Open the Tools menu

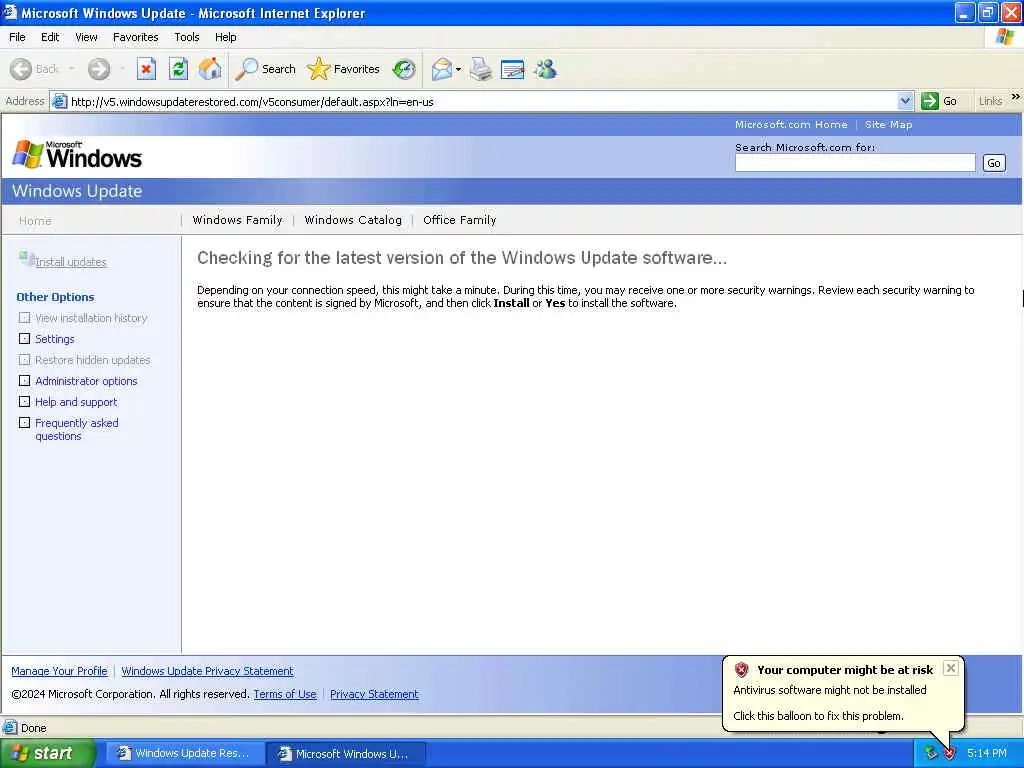pyautogui.click(x=187, y=37)
